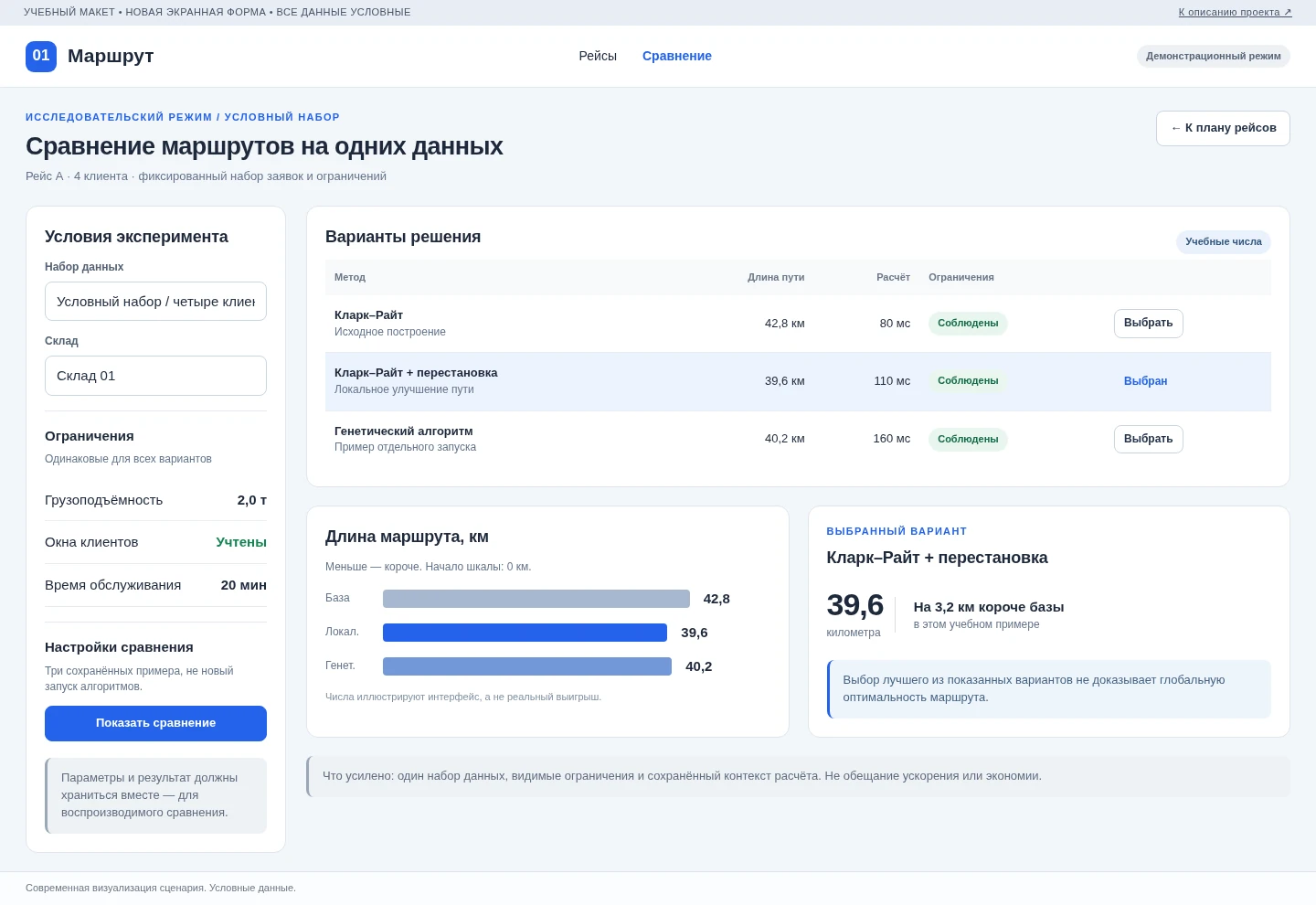The image size is (1316, 905).
Task: Click the Исходное построение subtitle
Action: tap(390, 332)
